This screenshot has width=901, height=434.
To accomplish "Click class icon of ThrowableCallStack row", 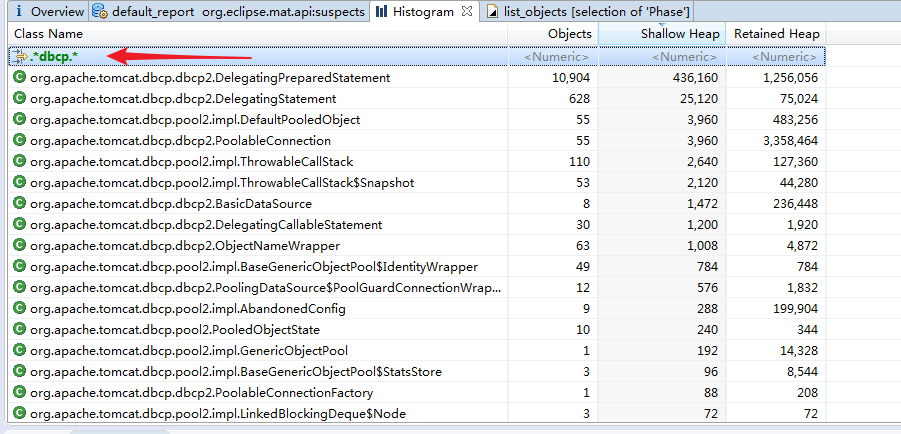I will pos(20,162).
